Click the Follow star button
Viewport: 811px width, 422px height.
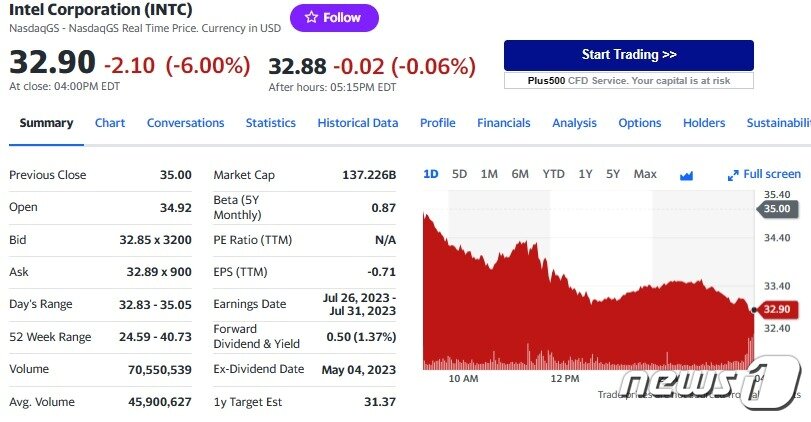pos(334,18)
